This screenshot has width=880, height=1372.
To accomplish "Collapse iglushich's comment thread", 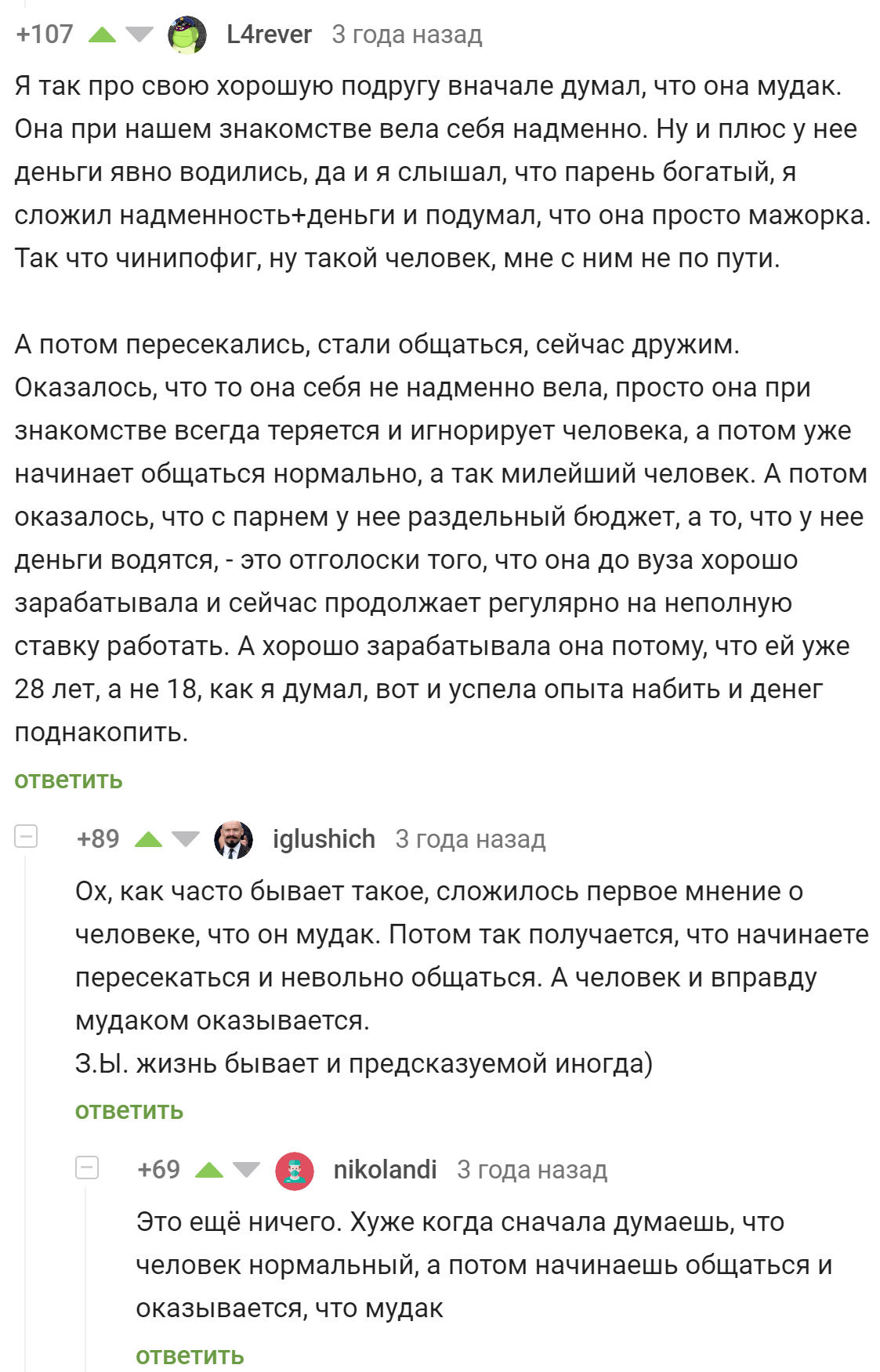I will pos(26,837).
